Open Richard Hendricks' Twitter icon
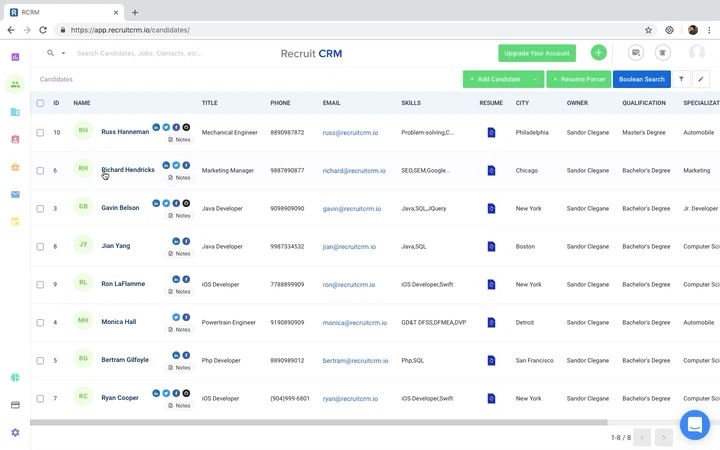Viewport: 720px width, 450px height. (176, 165)
